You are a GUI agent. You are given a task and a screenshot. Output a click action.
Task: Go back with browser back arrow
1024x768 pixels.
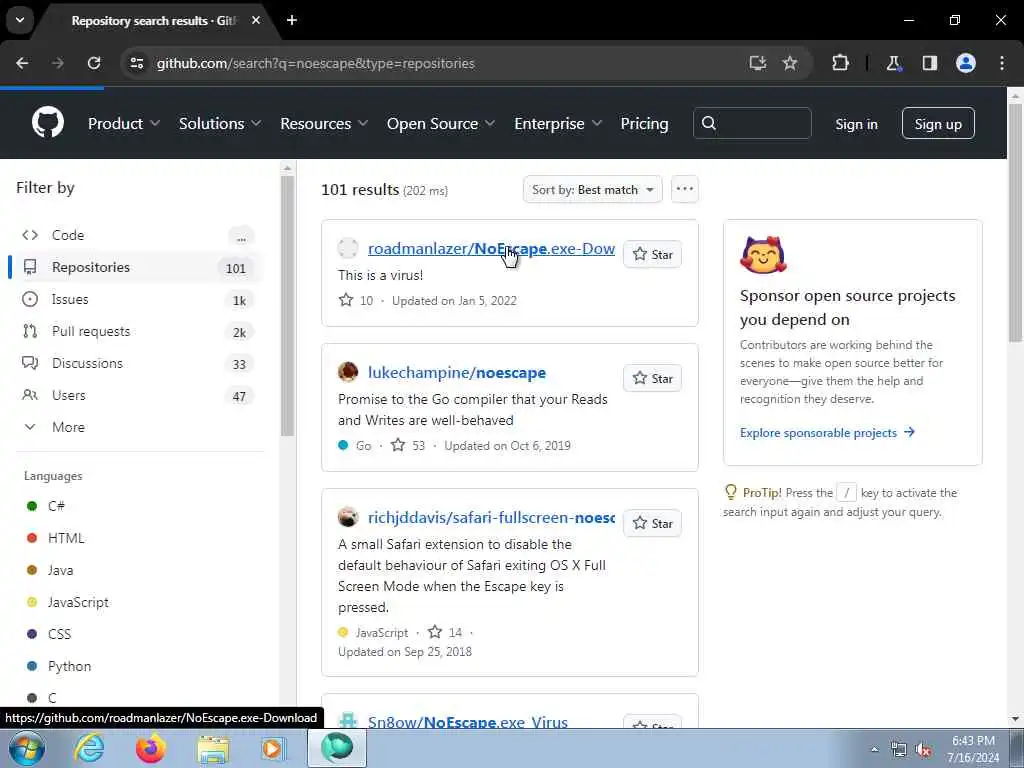pyautogui.click(x=22, y=63)
